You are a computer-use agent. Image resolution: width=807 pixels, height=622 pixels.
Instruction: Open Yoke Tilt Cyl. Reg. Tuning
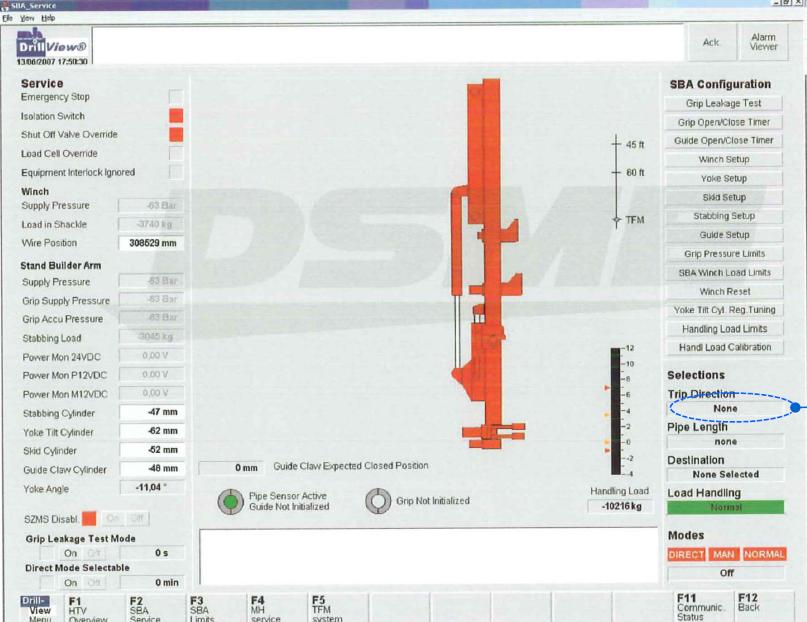point(725,310)
